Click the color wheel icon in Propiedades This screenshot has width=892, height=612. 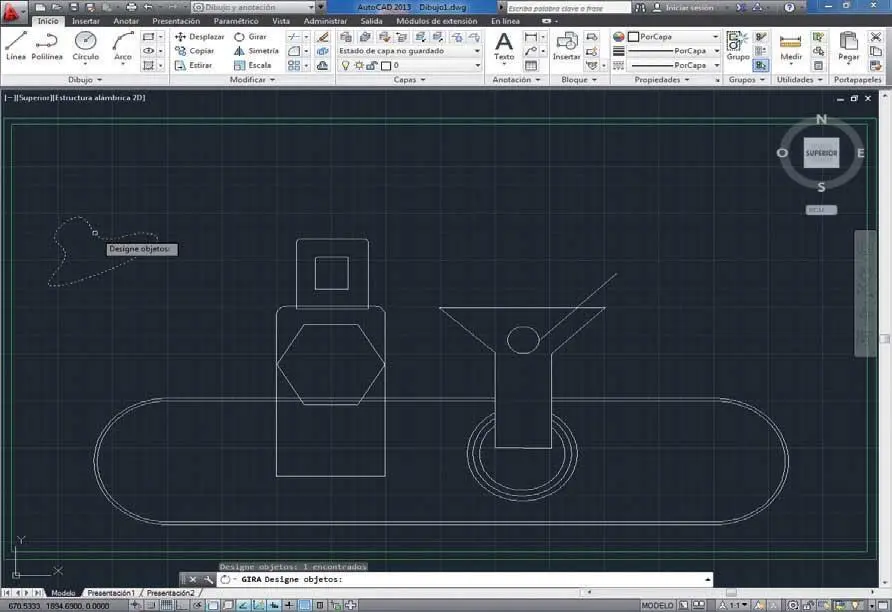[618, 36]
